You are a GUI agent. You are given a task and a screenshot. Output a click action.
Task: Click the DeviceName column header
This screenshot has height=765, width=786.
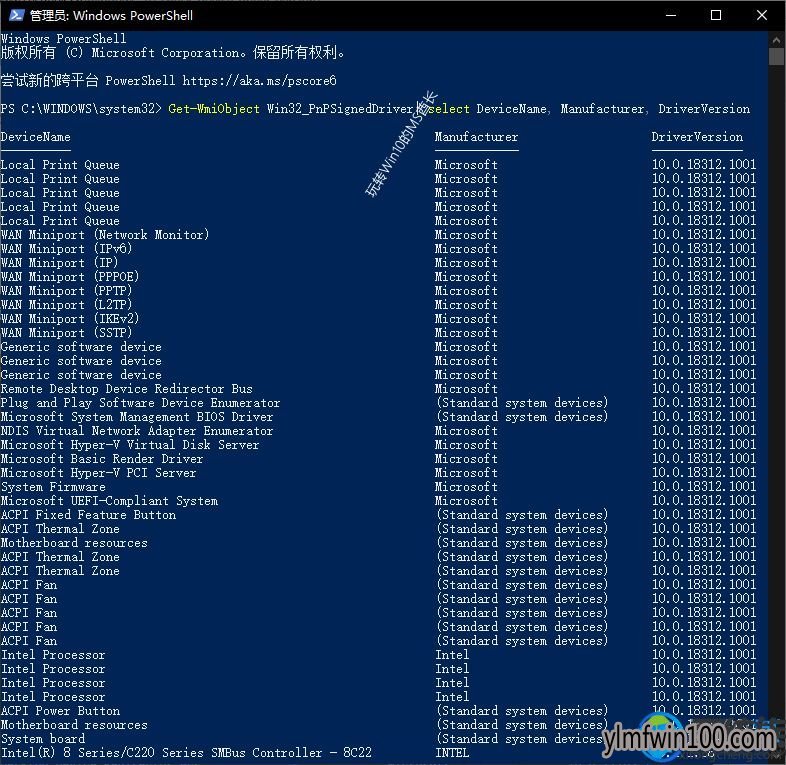tap(36, 137)
